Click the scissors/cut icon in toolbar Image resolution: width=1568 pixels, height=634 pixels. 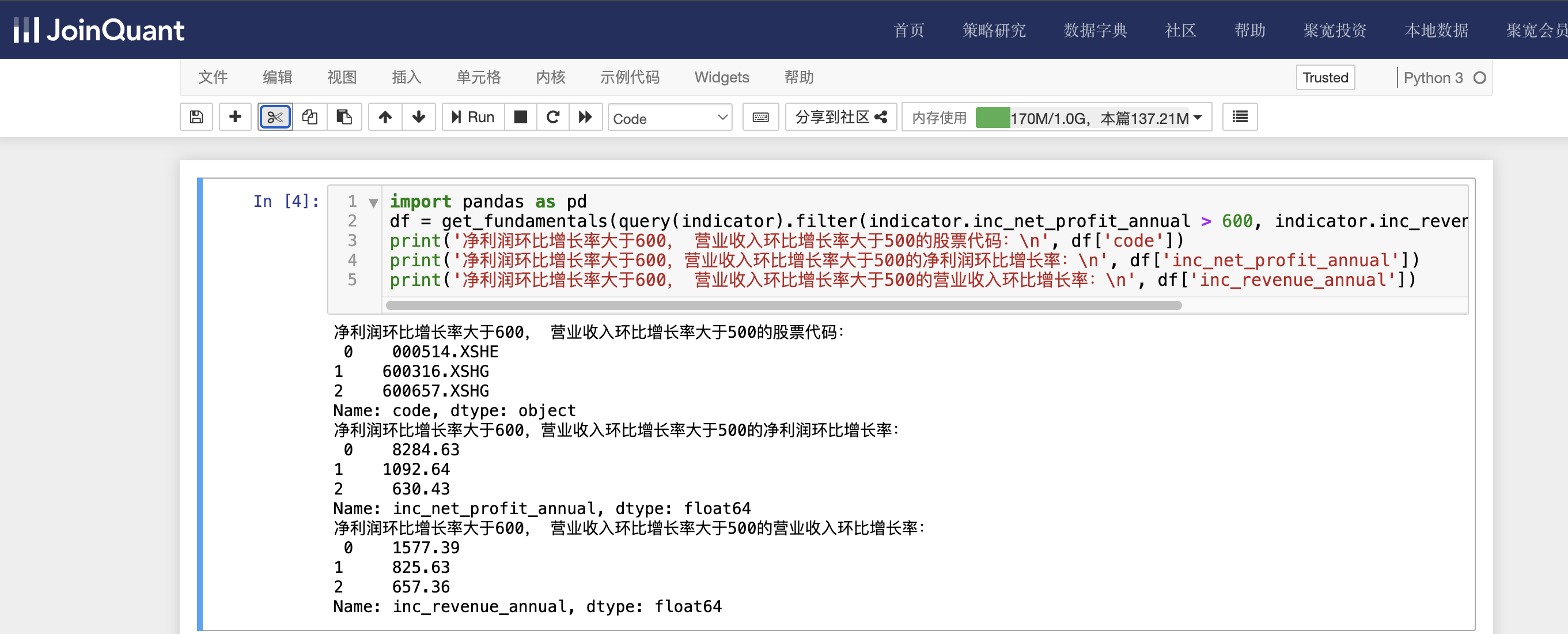click(276, 118)
